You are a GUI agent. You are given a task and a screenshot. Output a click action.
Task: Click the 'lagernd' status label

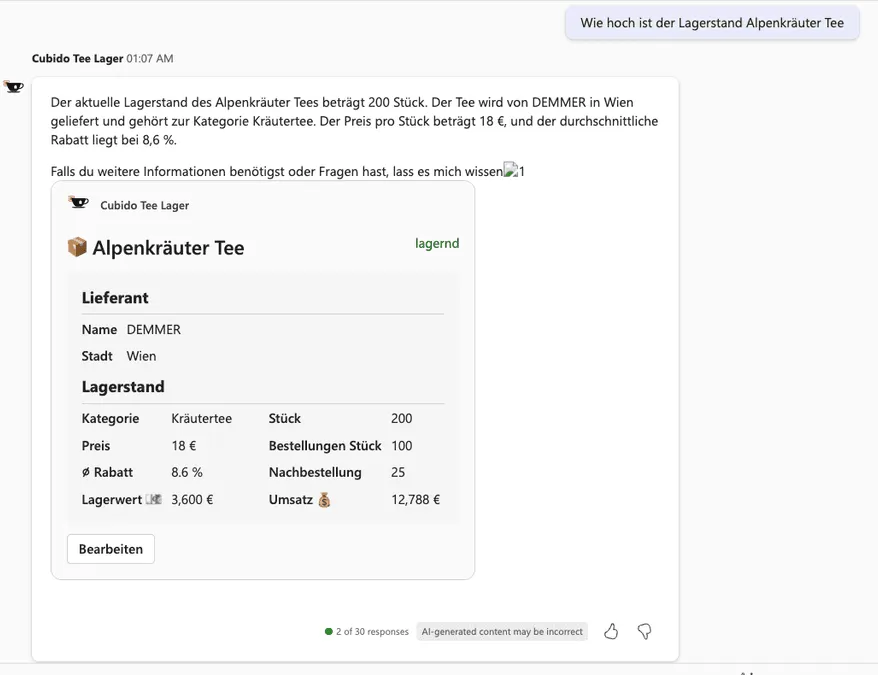tap(437, 243)
